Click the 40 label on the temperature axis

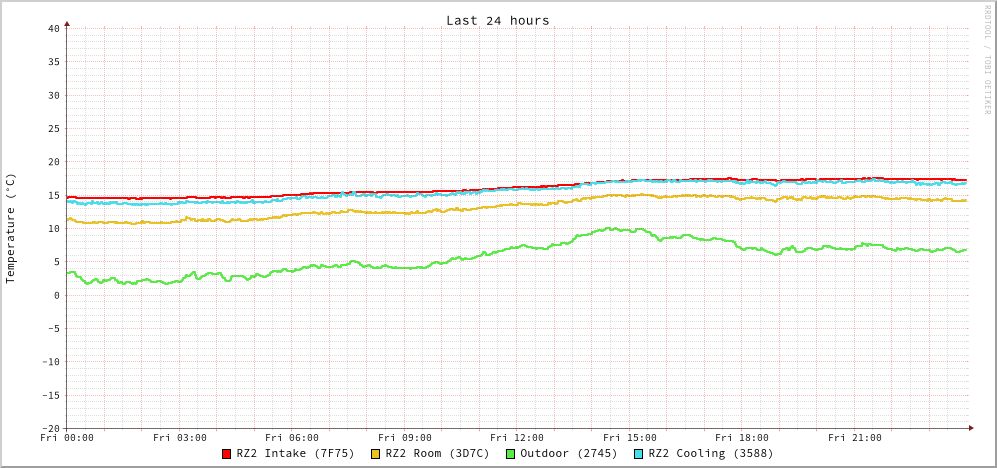pyautogui.click(x=53, y=28)
